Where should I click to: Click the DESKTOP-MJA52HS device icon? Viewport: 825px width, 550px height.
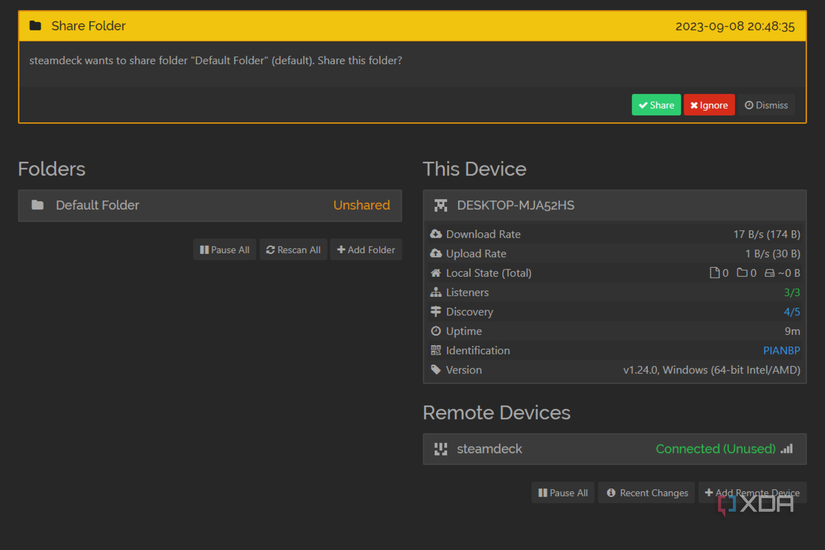[441, 205]
